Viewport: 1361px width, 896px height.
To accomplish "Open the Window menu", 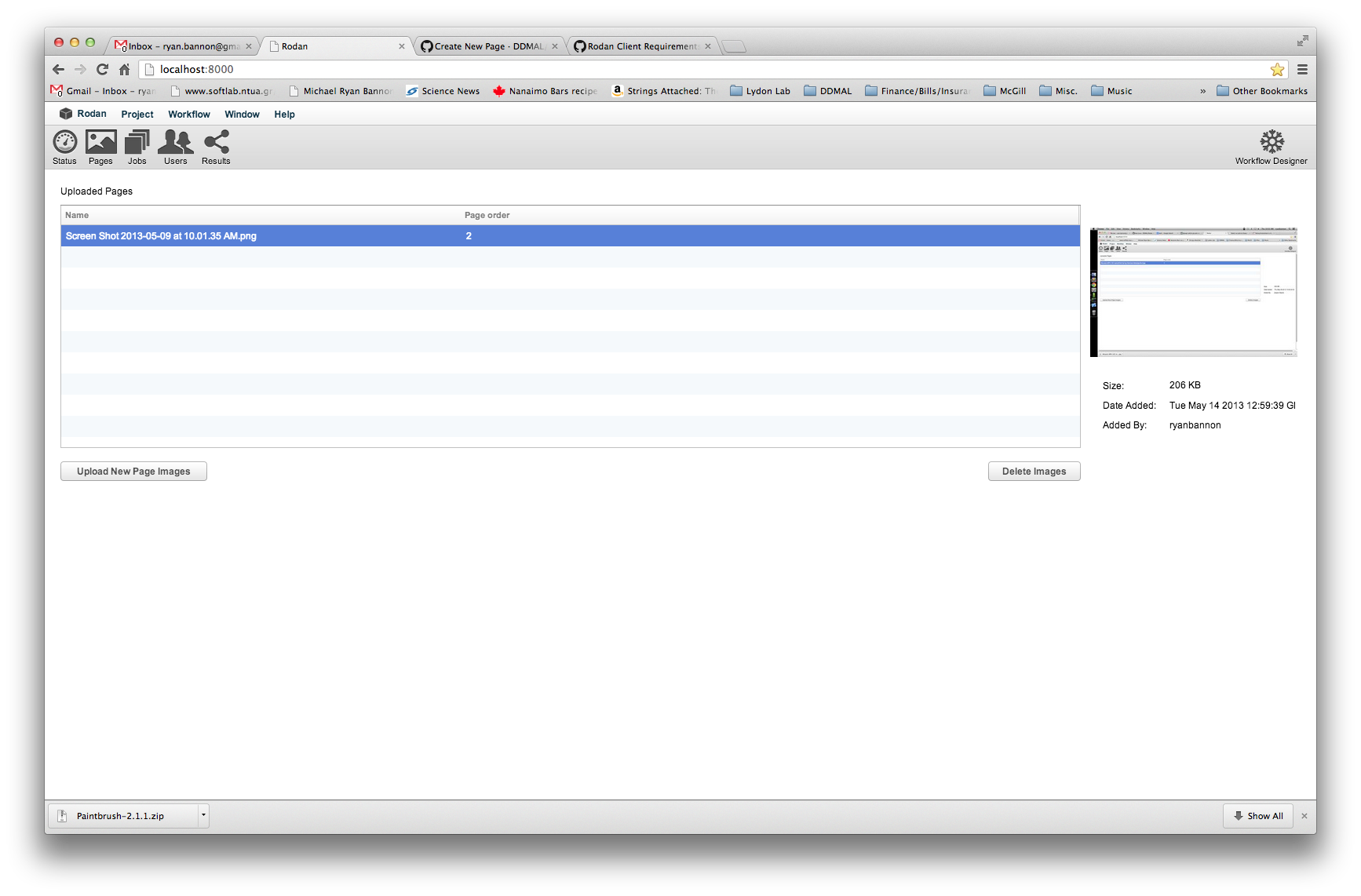I will pyautogui.click(x=242, y=115).
